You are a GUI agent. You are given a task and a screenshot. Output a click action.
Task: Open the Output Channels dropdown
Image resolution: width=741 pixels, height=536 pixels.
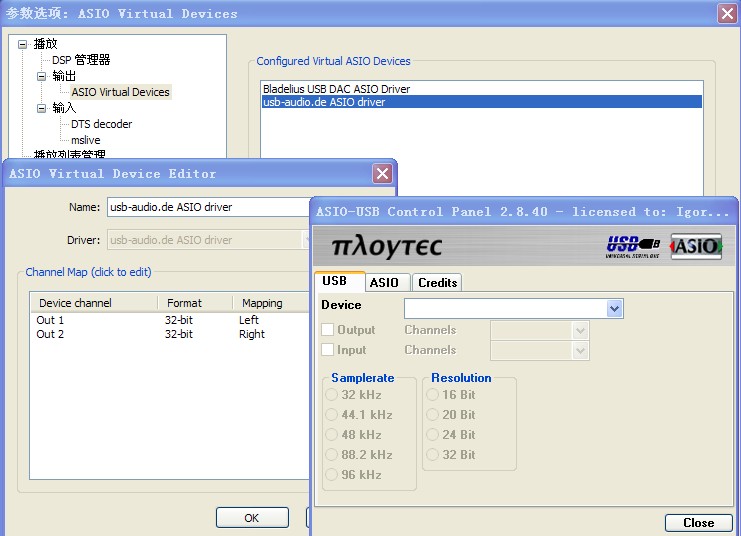pyautogui.click(x=580, y=330)
